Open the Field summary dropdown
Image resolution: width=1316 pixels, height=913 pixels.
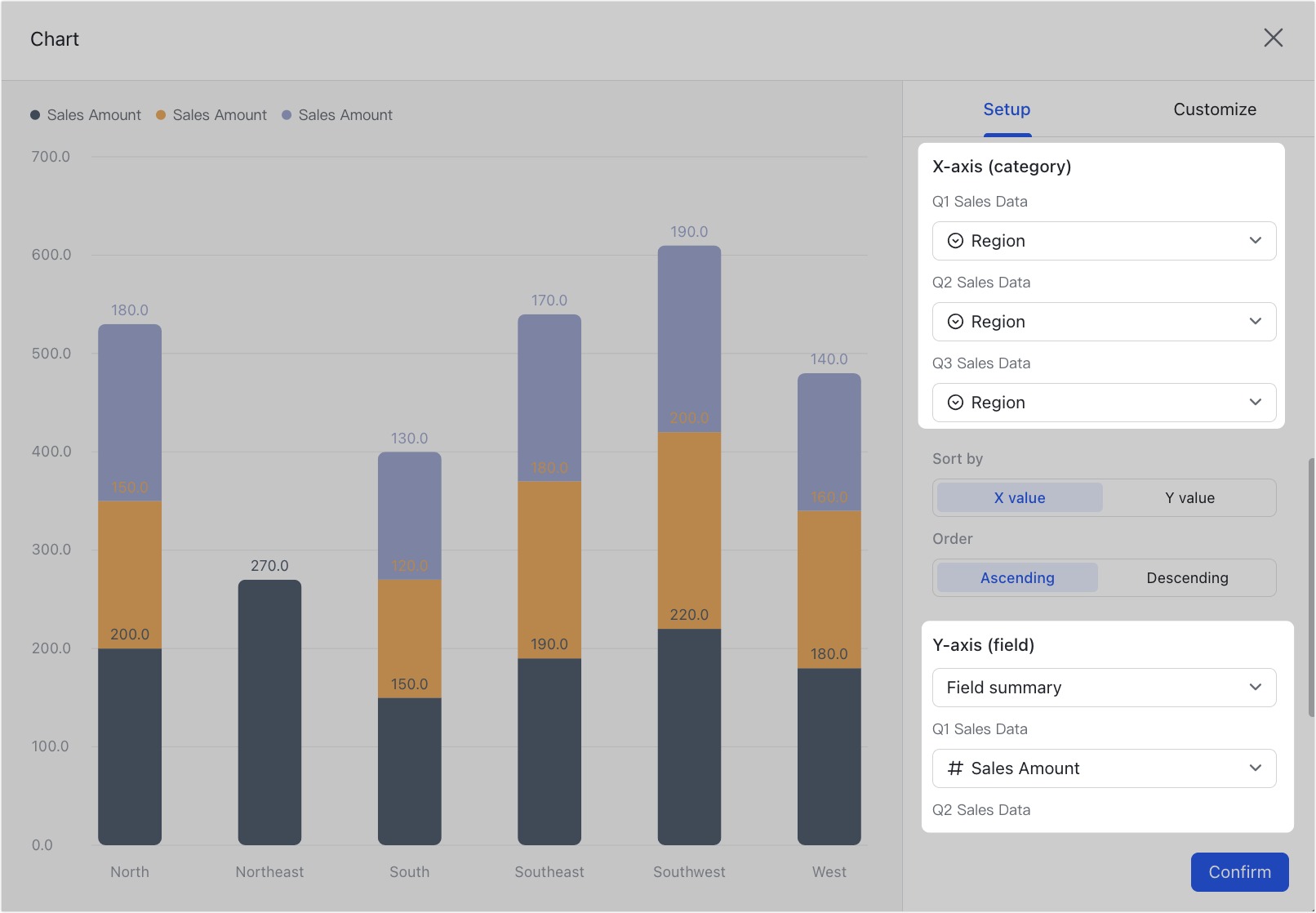point(1103,687)
